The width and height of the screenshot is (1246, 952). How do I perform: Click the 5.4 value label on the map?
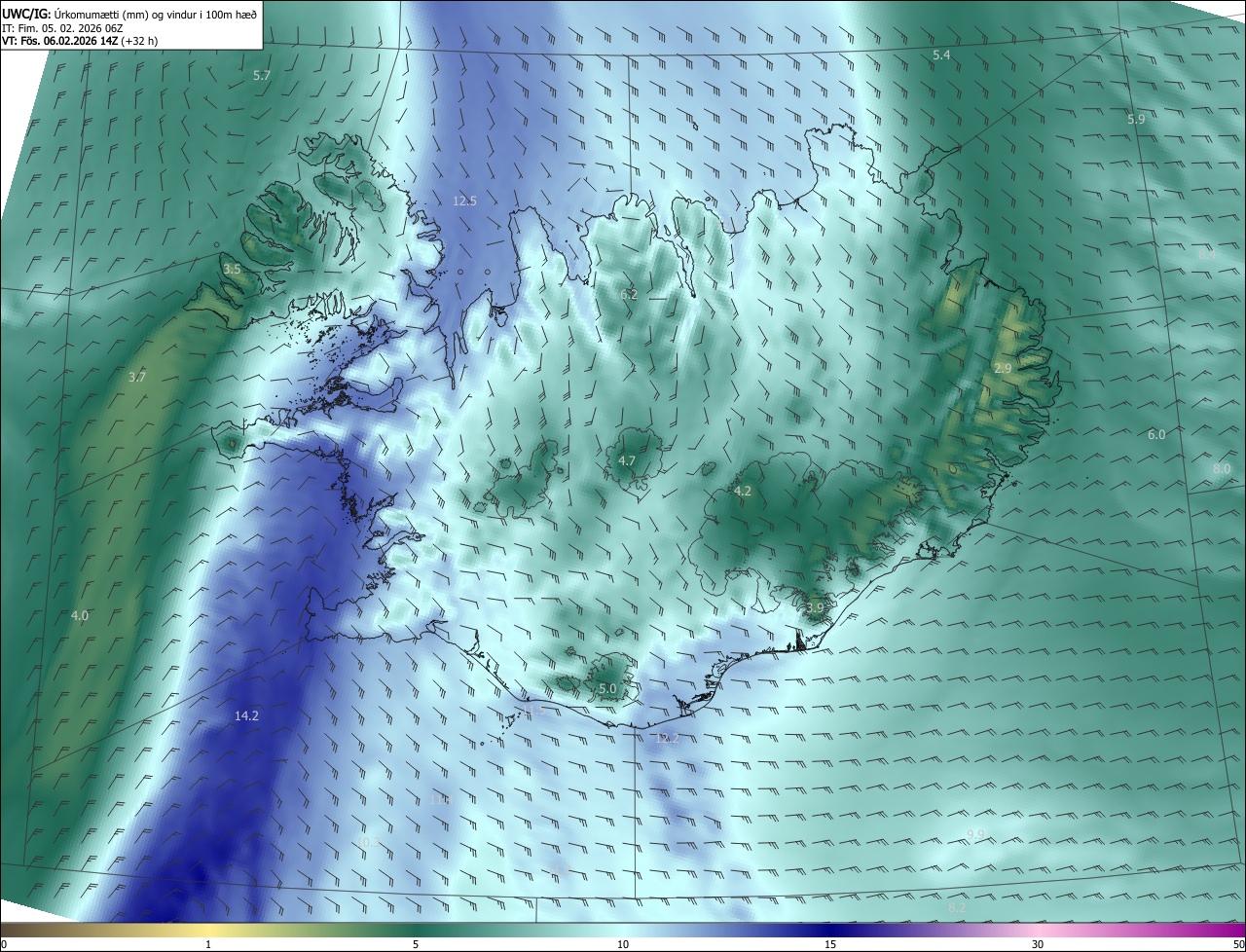[941, 55]
